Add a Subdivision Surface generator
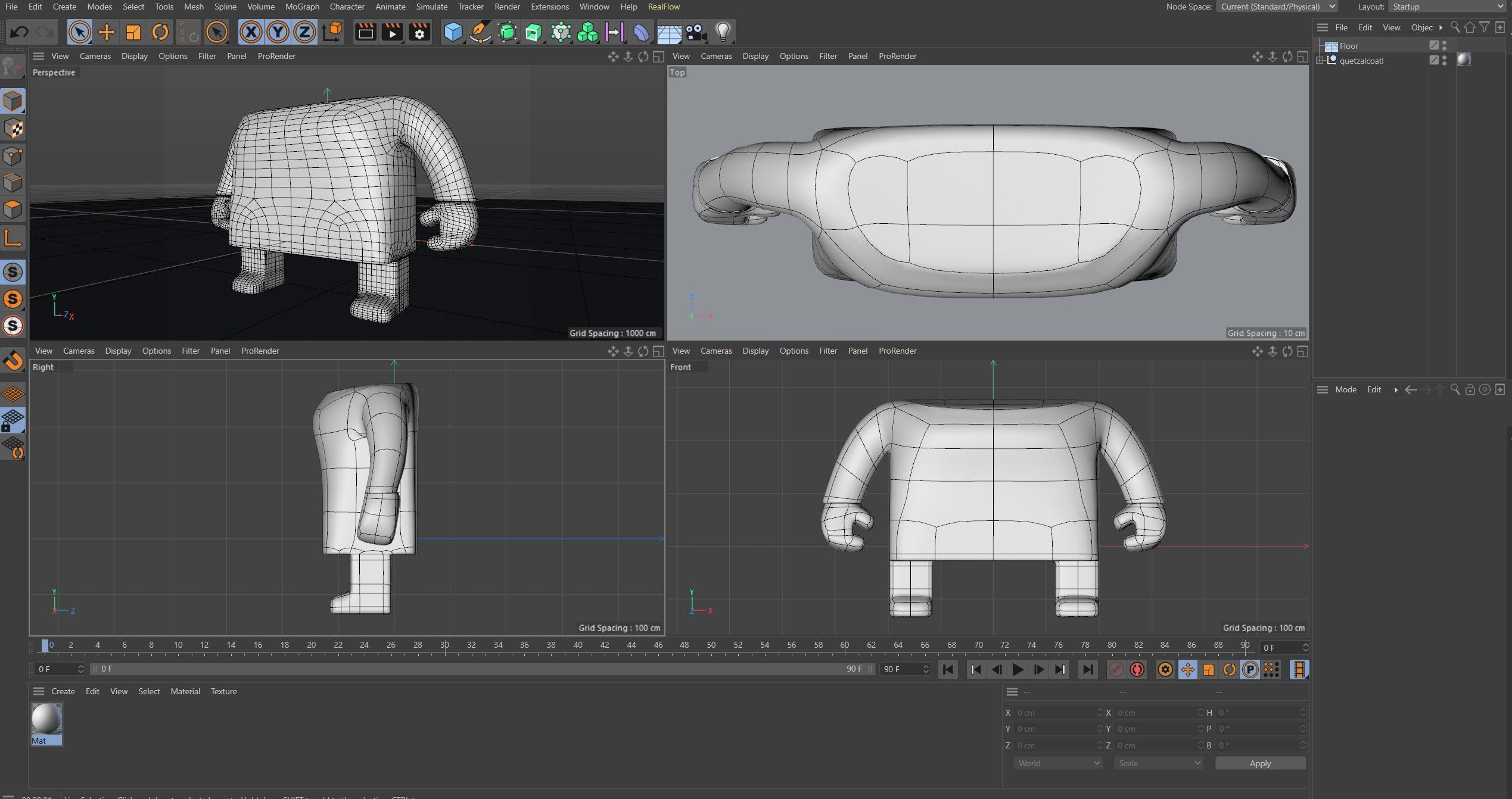This screenshot has width=1512, height=799. (507, 32)
